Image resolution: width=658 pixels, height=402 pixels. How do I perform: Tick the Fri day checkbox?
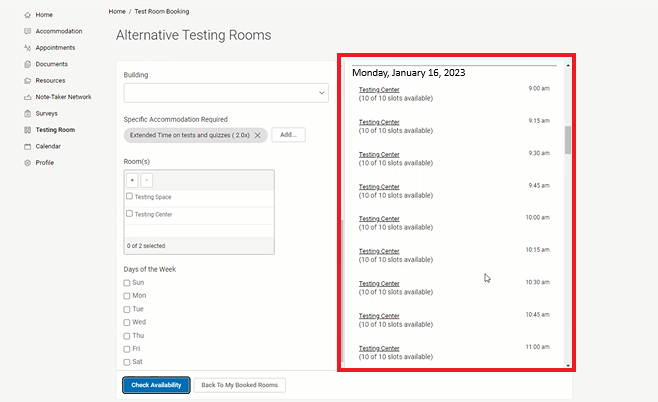coord(127,348)
